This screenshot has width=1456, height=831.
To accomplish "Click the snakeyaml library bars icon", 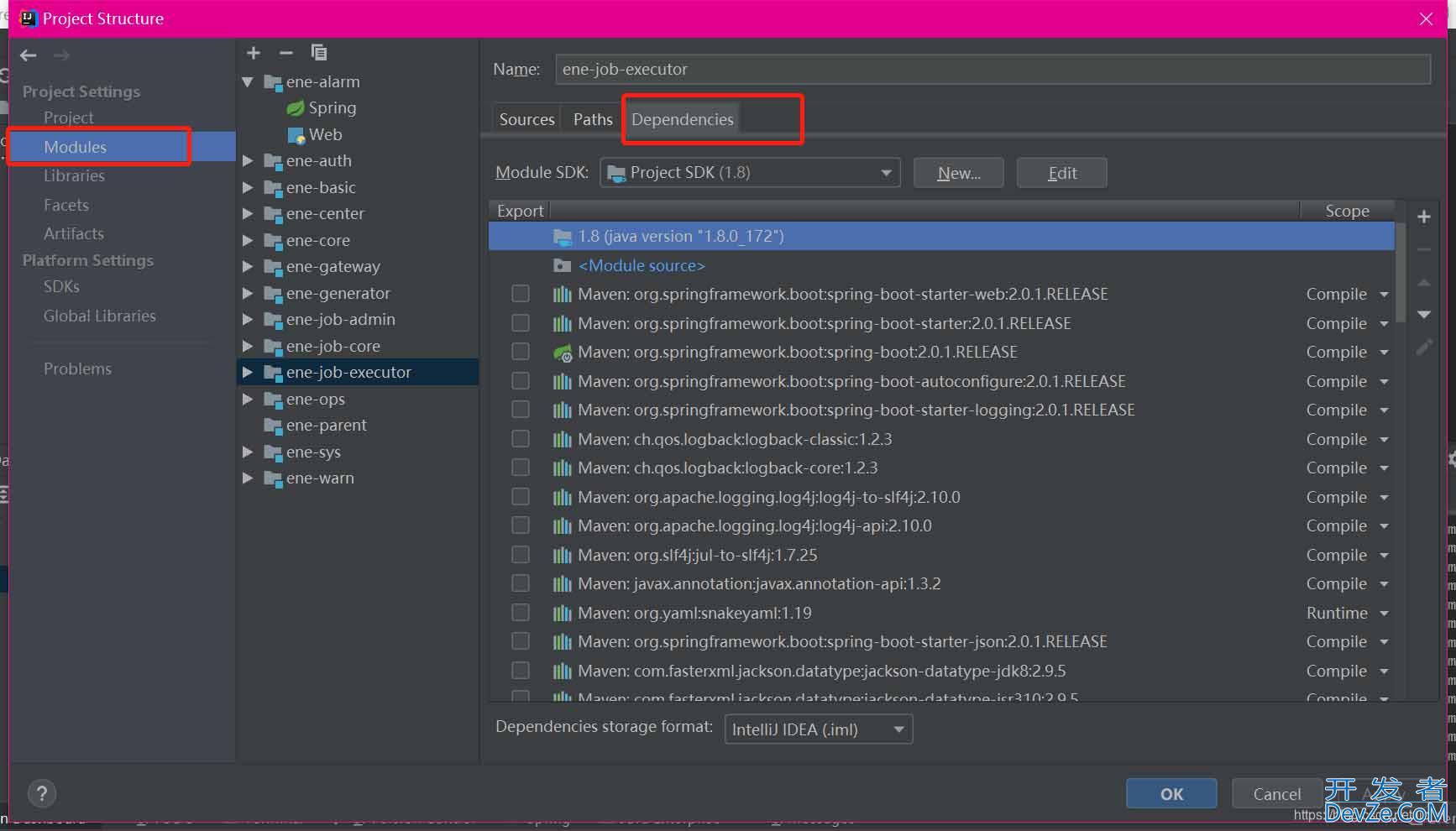I will (x=563, y=613).
